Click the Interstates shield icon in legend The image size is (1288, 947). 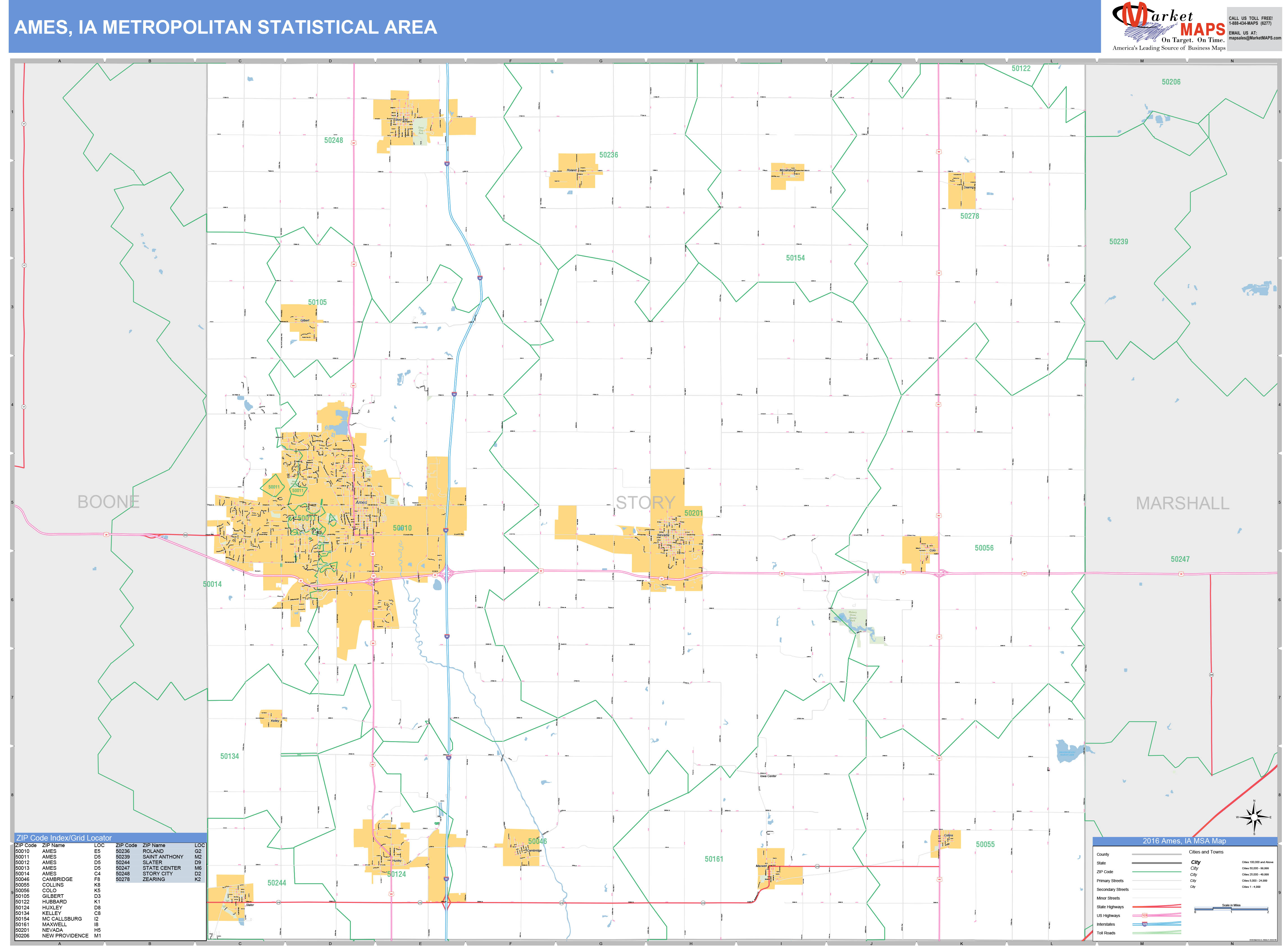(x=1145, y=924)
